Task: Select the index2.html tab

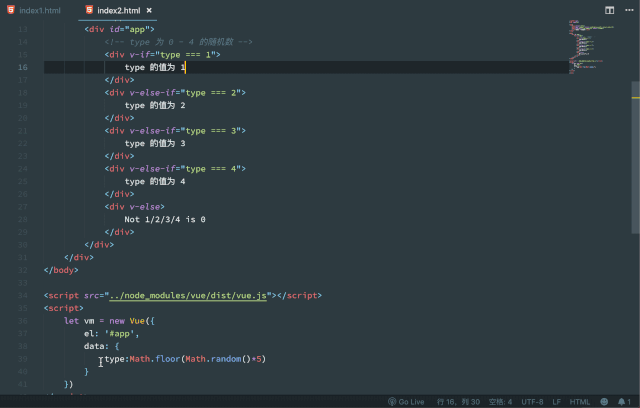Action: 118,10
